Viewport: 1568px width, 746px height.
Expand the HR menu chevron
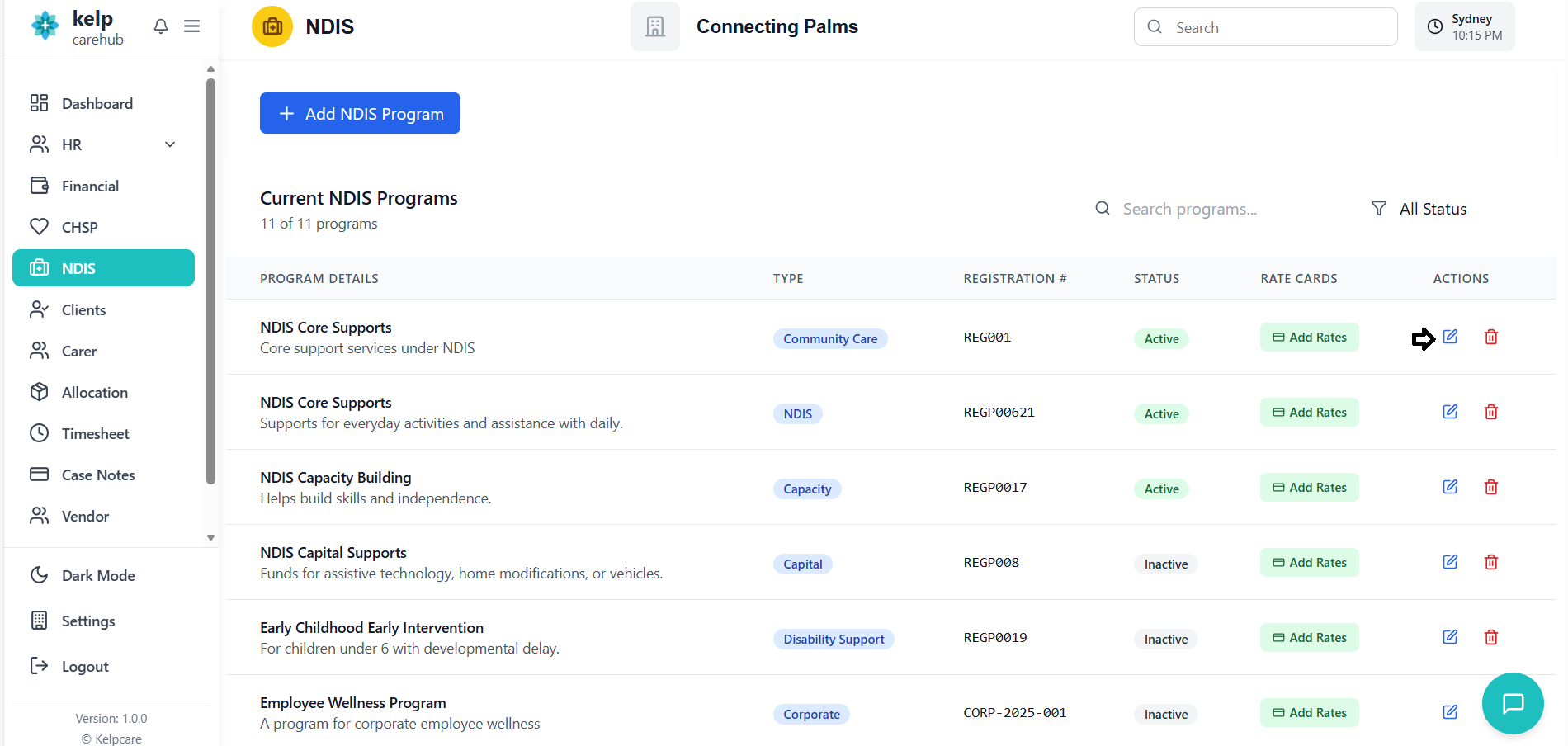tap(170, 144)
